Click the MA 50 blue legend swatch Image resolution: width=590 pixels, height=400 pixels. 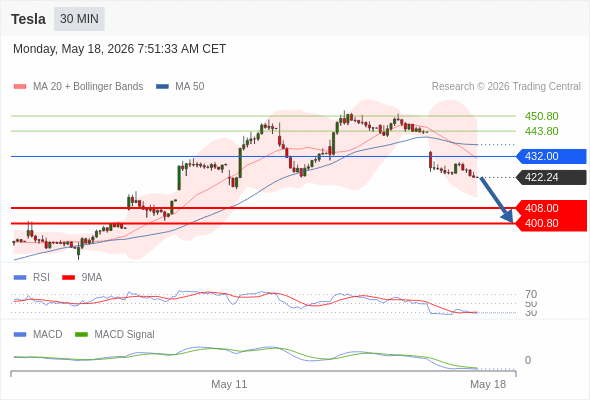click(162, 87)
